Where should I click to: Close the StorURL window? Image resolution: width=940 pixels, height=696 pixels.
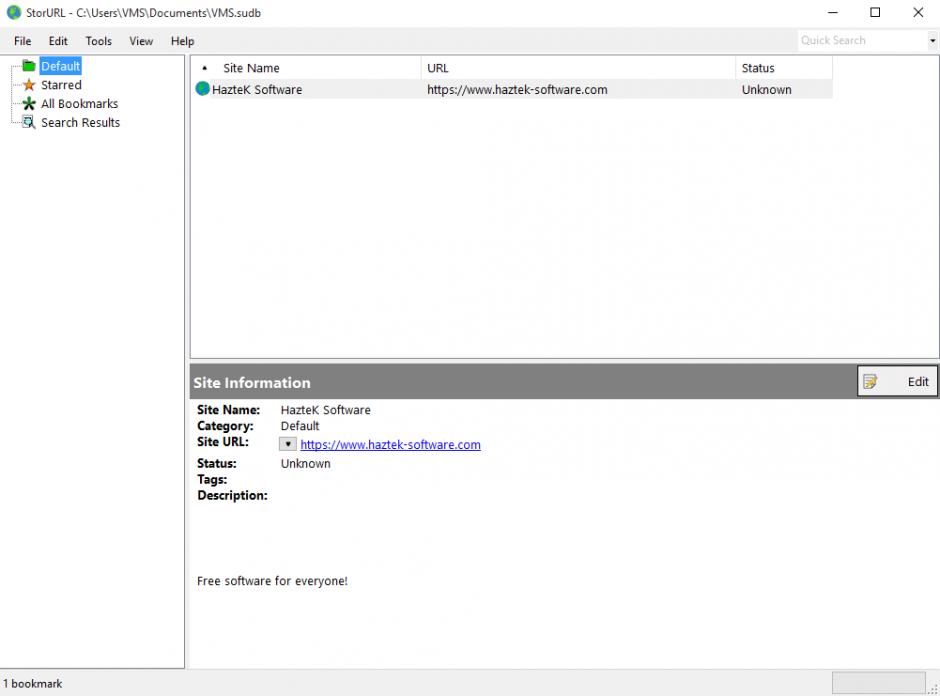918,13
